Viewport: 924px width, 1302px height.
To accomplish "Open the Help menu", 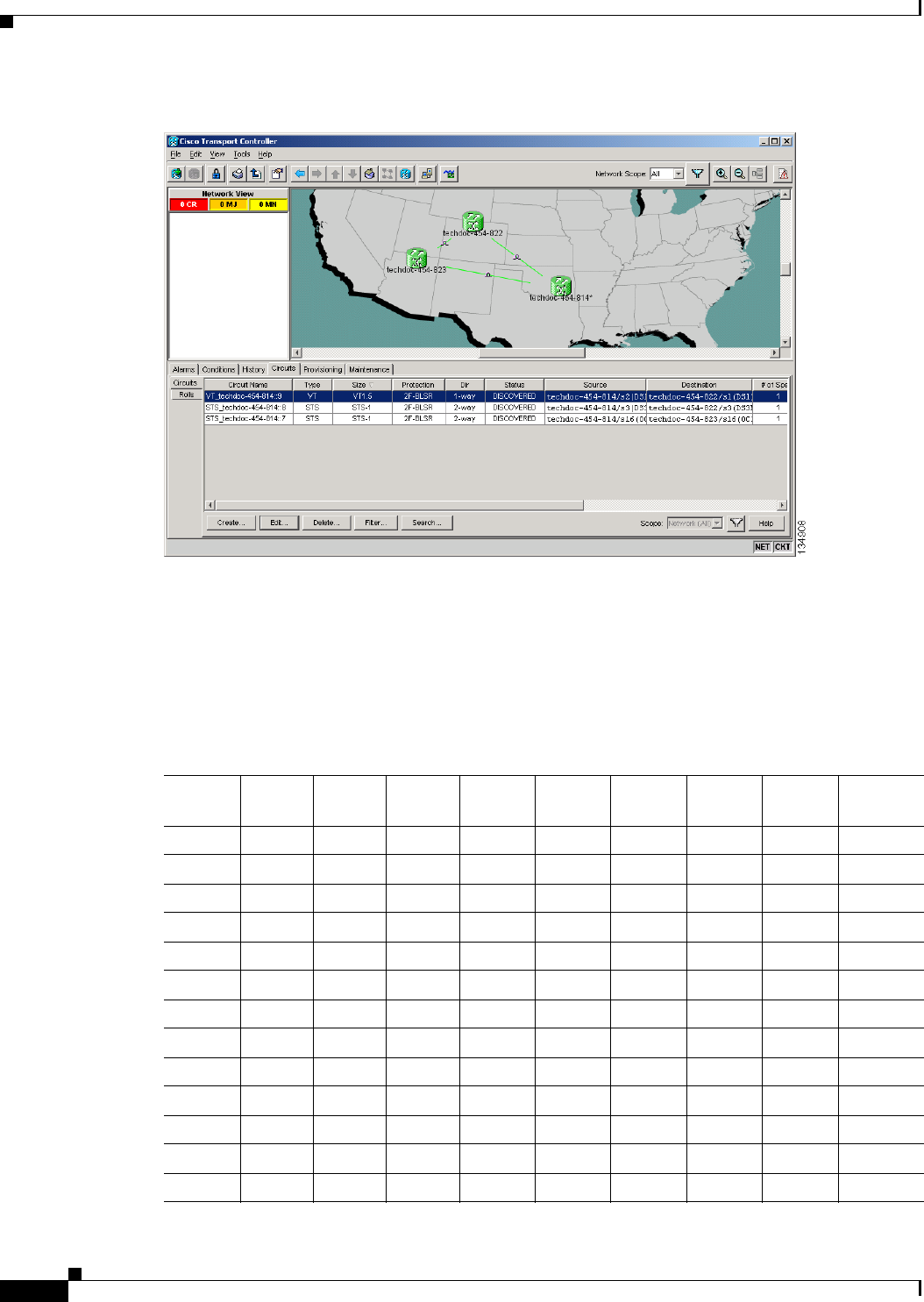I will pos(265,154).
